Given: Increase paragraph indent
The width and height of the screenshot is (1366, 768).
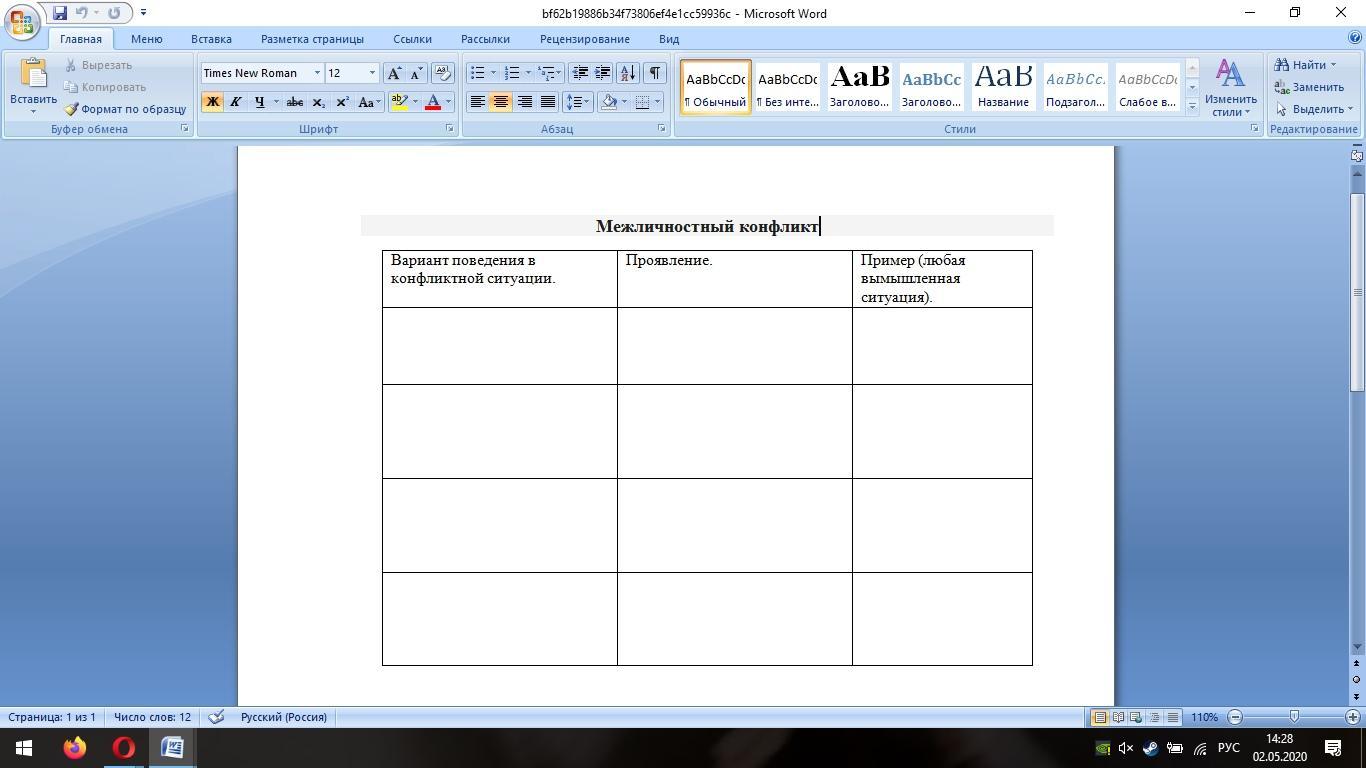Looking at the screenshot, I should 603,73.
